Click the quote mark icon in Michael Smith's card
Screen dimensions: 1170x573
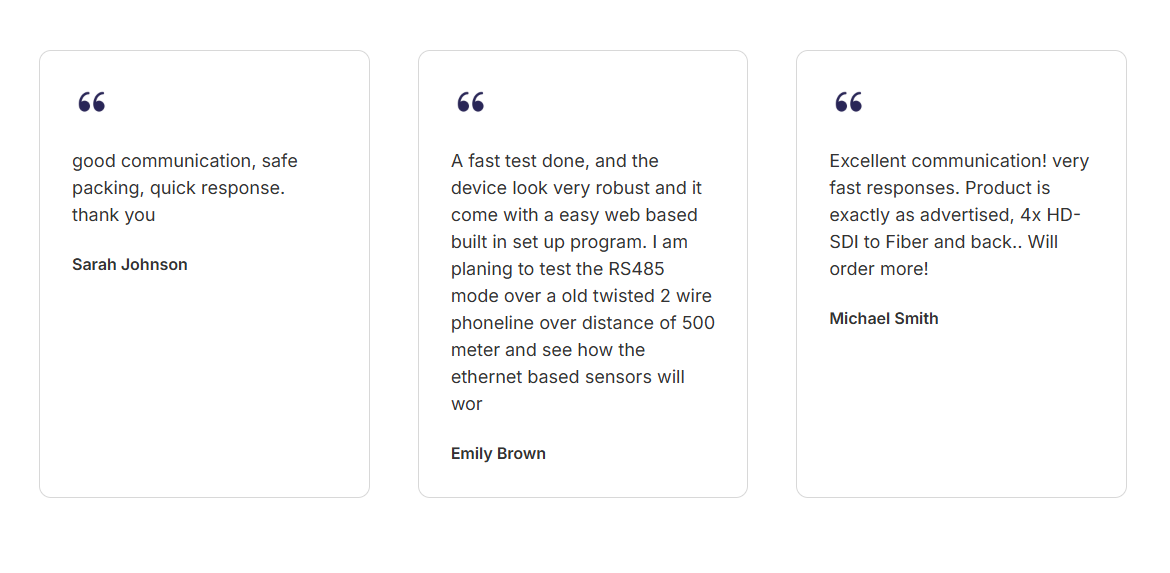click(x=849, y=102)
